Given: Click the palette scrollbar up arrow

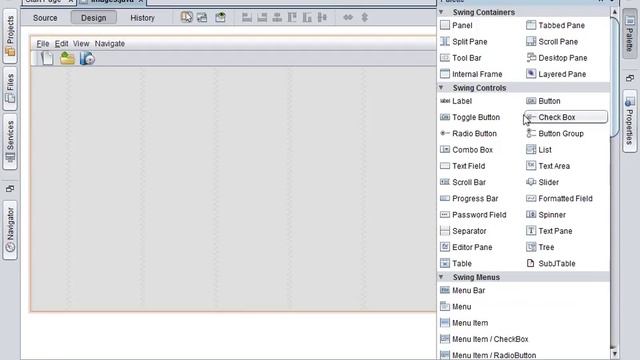Looking at the screenshot, I should [614, 12].
